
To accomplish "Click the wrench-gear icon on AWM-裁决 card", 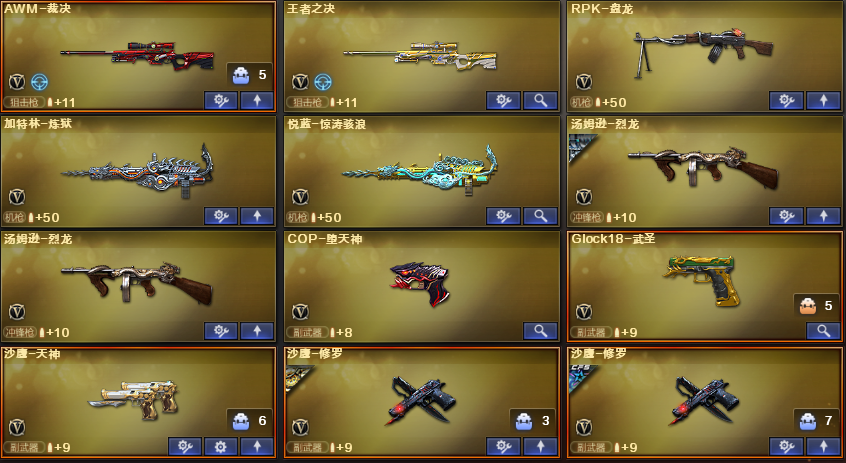I will [x=221, y=100].
